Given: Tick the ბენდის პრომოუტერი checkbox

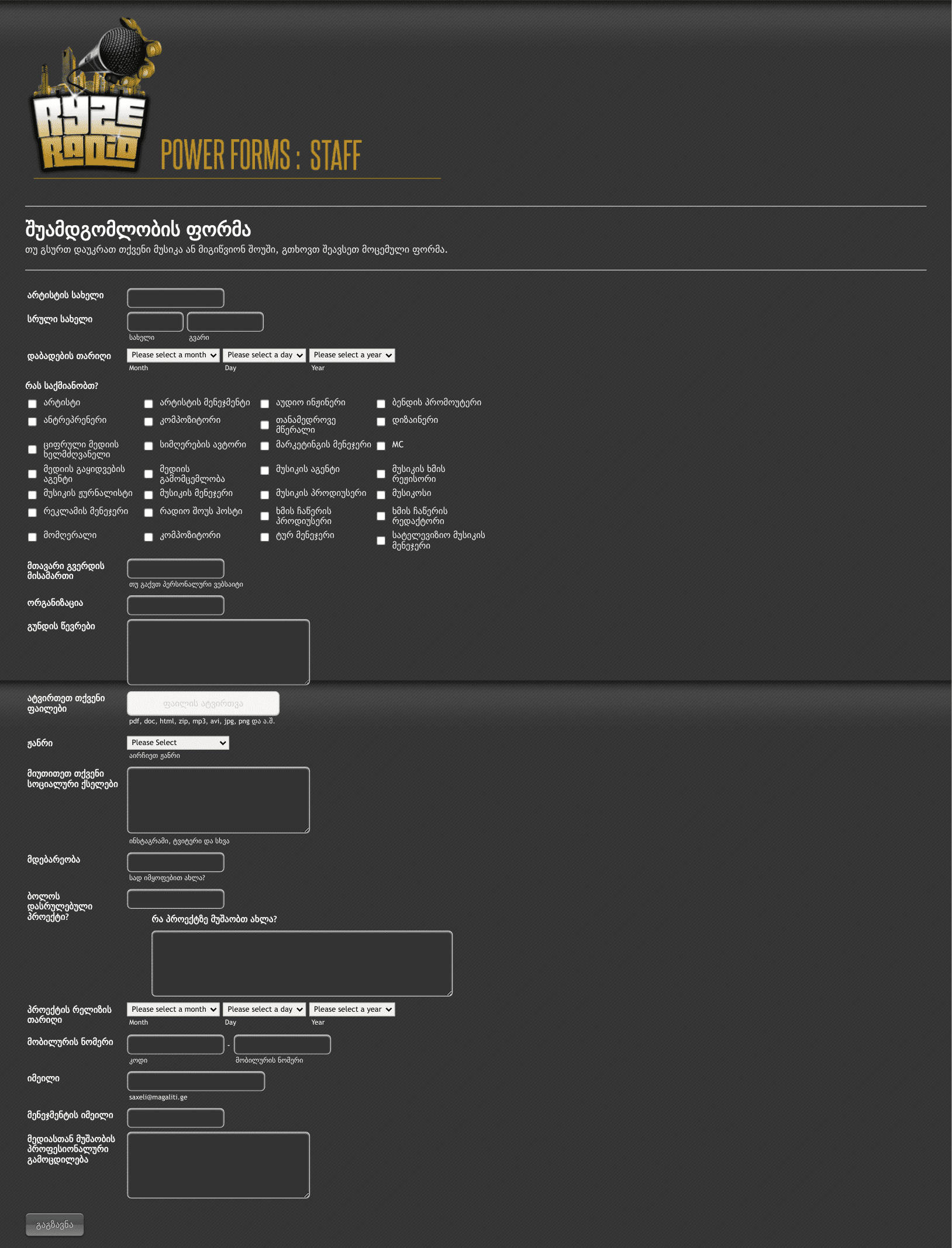Looking at the screenshot, I should (x=381, y=404).
